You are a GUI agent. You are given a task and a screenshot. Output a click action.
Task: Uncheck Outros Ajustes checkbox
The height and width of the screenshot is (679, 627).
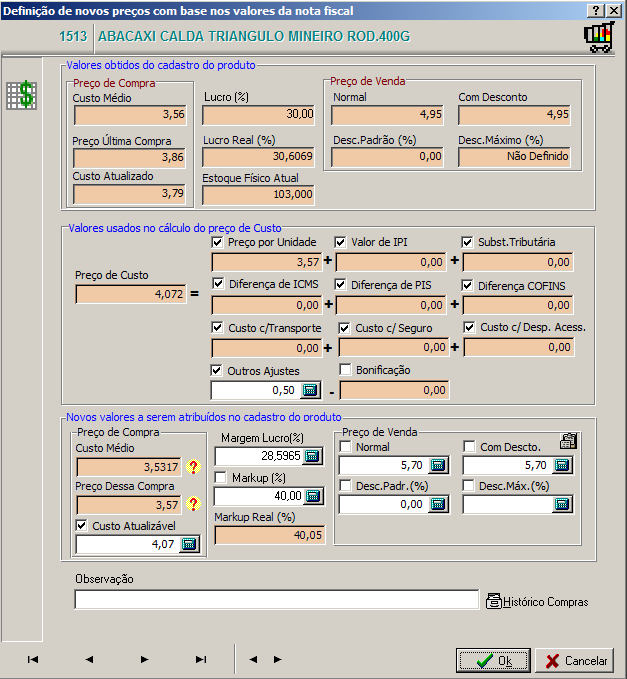216,370
